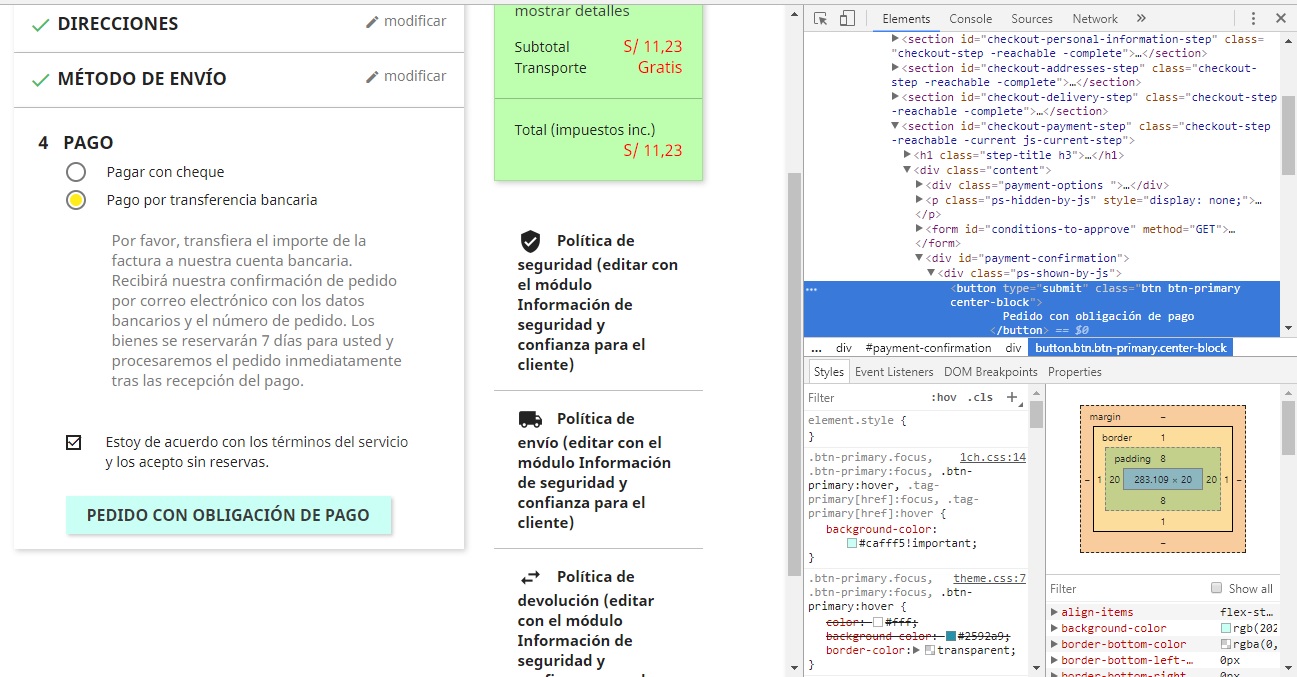Viewport: 1297px width, 677px height.
Task: Collapse the checkout-payment-step section node
Action: 896,126
